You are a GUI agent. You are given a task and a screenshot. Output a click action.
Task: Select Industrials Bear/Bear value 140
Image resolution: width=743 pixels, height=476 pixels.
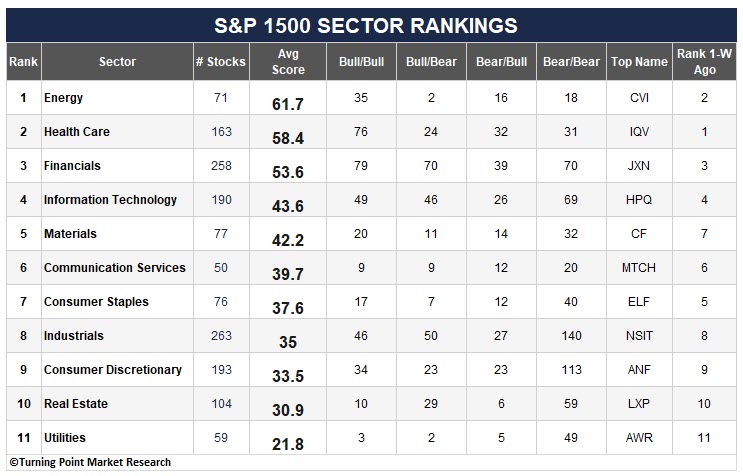coord(571,336)
